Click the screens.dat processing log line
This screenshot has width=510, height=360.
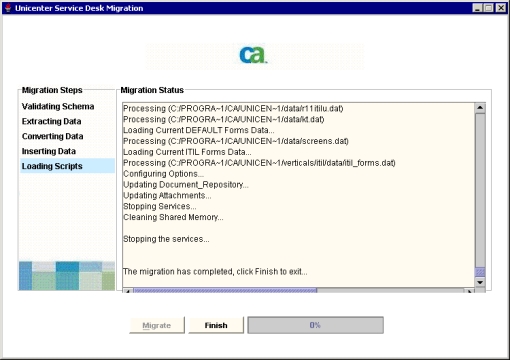tap(236, 141)
